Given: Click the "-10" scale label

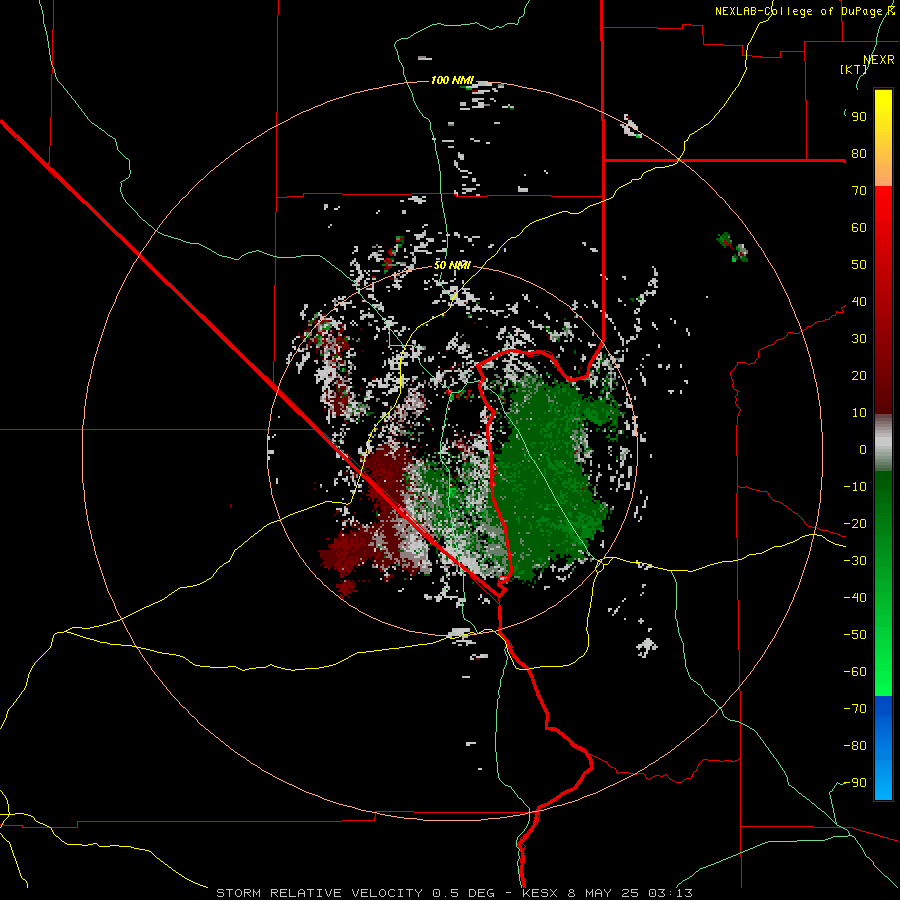Looking at the screenshot, I should [x=855, y=487].
